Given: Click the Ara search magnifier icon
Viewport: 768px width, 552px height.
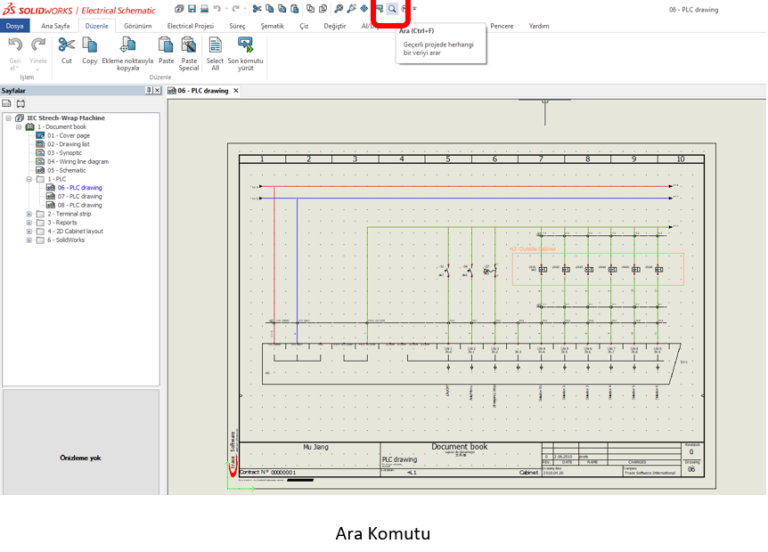Looking at the screenshot, I should pos(392,8).
